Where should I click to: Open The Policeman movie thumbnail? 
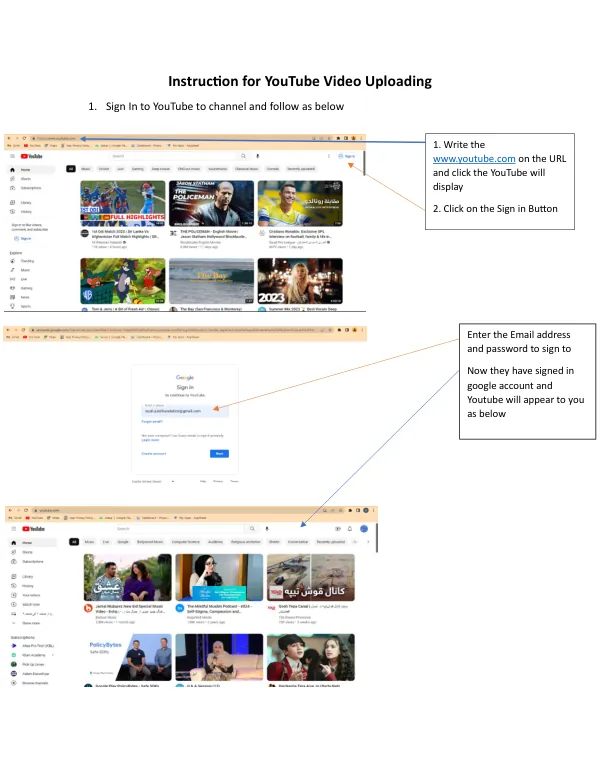coord(211,204)
